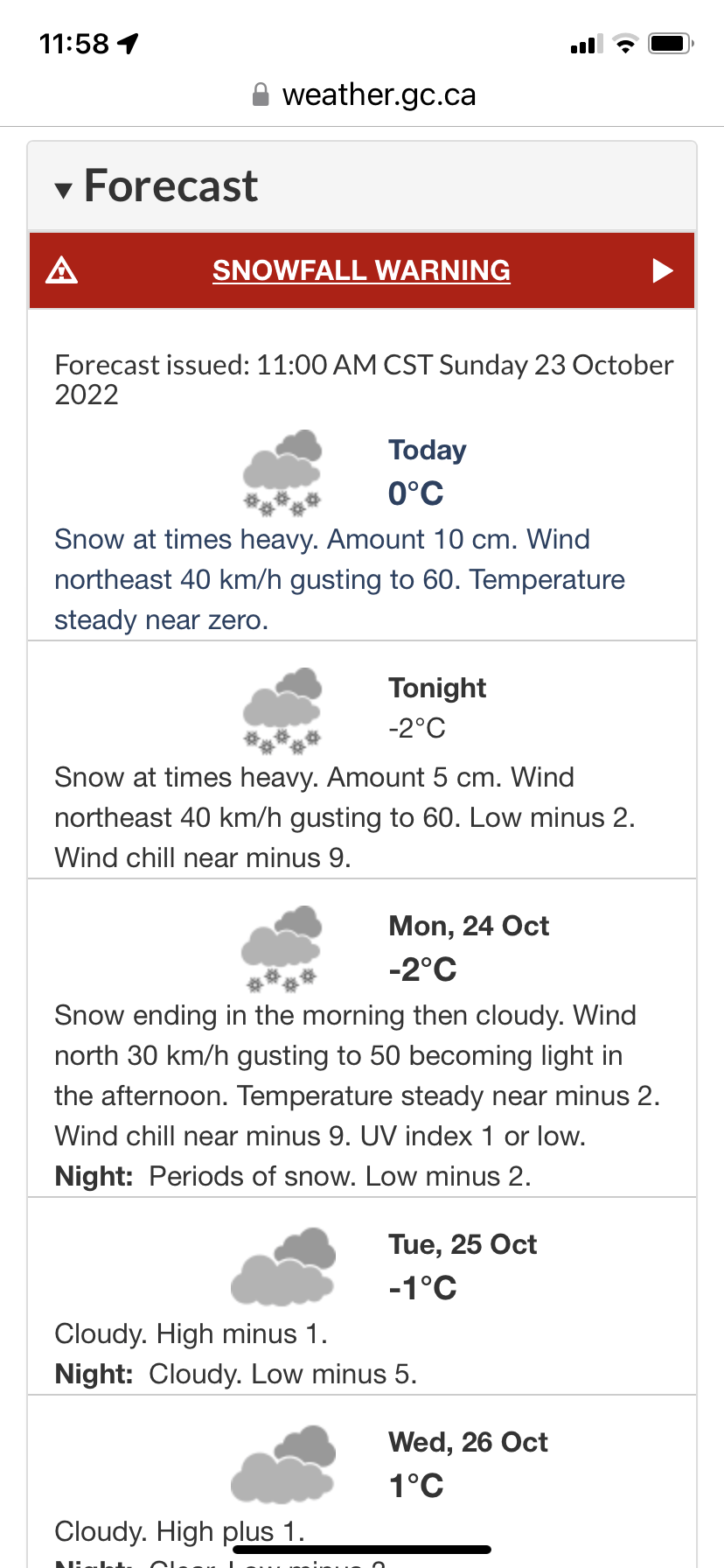Collapse the Forecast section triangle

(63, 190)
